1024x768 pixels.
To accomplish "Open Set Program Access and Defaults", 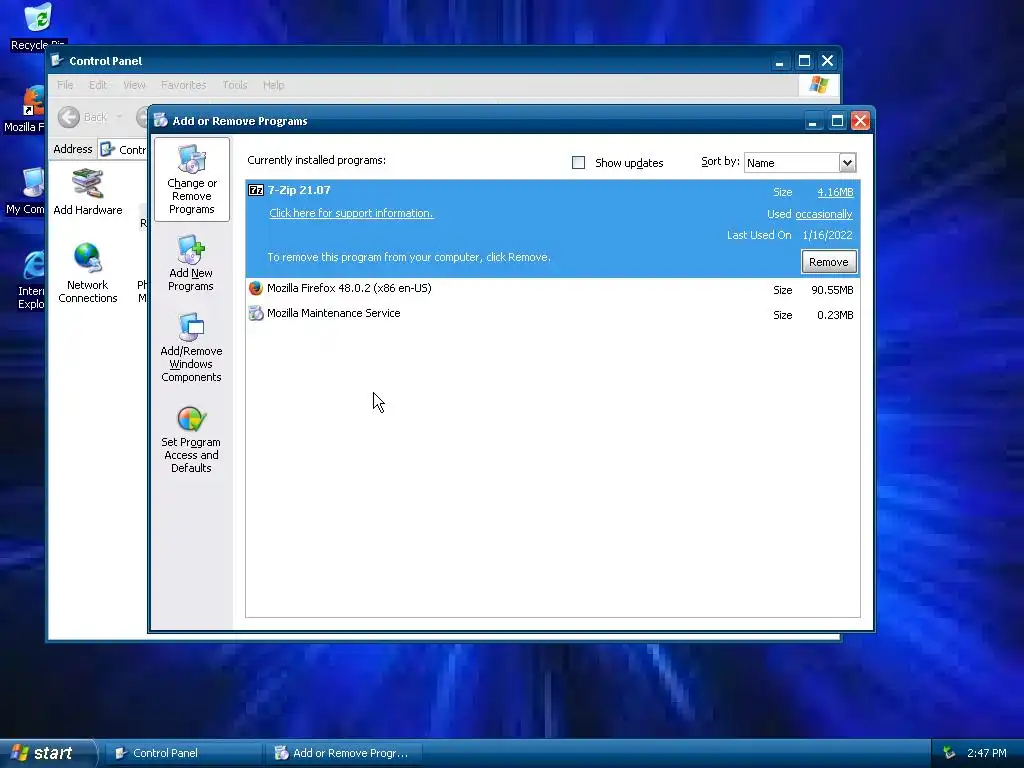I will click(191, 439).
